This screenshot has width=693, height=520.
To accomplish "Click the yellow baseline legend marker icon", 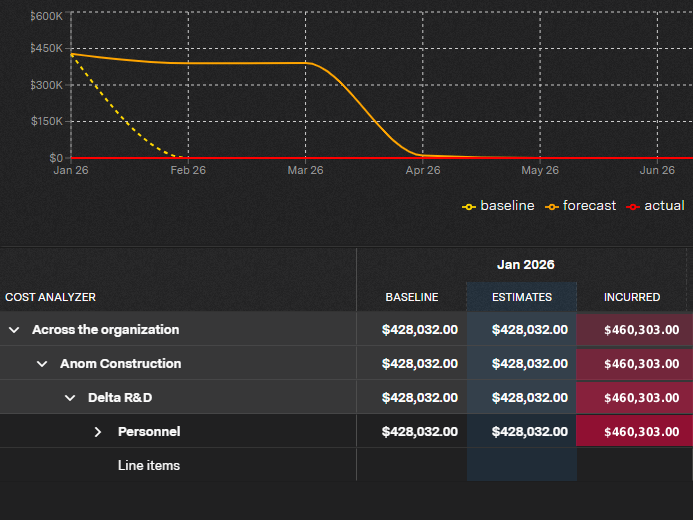I will (468, 207).
